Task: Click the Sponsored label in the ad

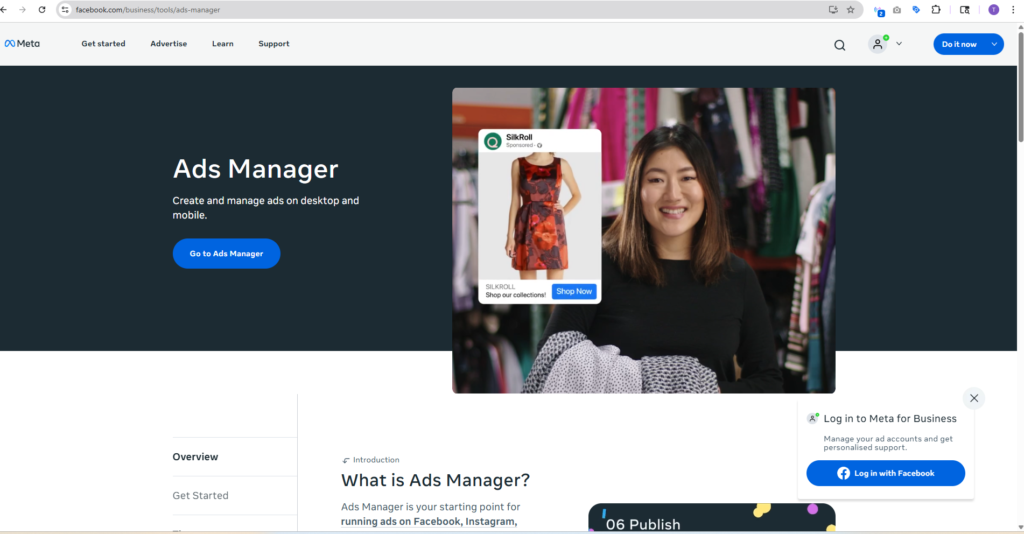Action: pyautogui.click(x=520, y=146)
